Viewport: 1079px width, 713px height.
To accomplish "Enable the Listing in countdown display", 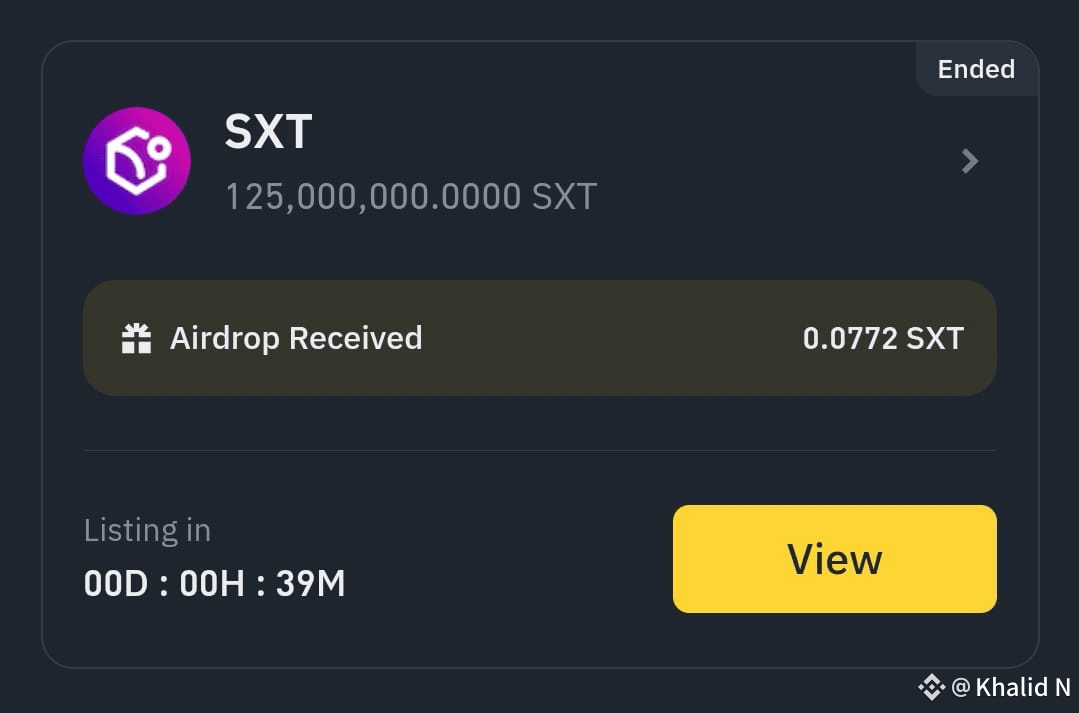I will [147, 530].
